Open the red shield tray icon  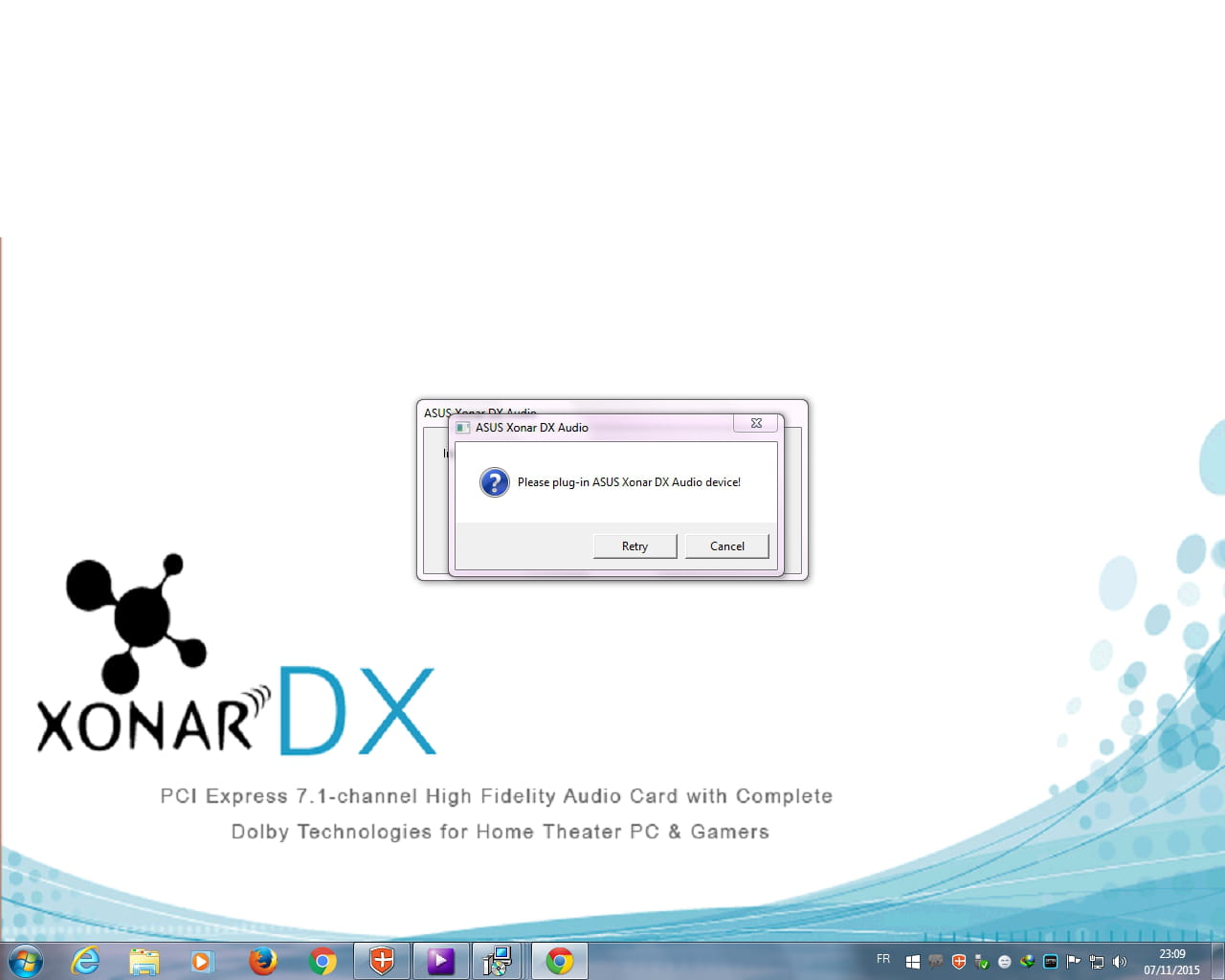[x=959, y=962]
